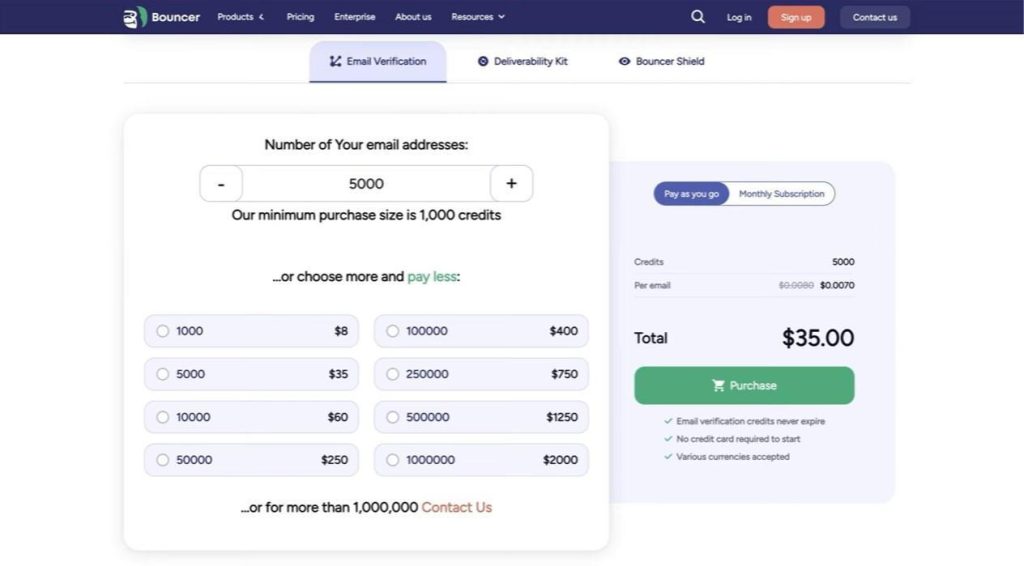The width and height of the screenshot is (1024, 566).
Task: Click the minimum purchase size notice
Action: tap(366, 215)
